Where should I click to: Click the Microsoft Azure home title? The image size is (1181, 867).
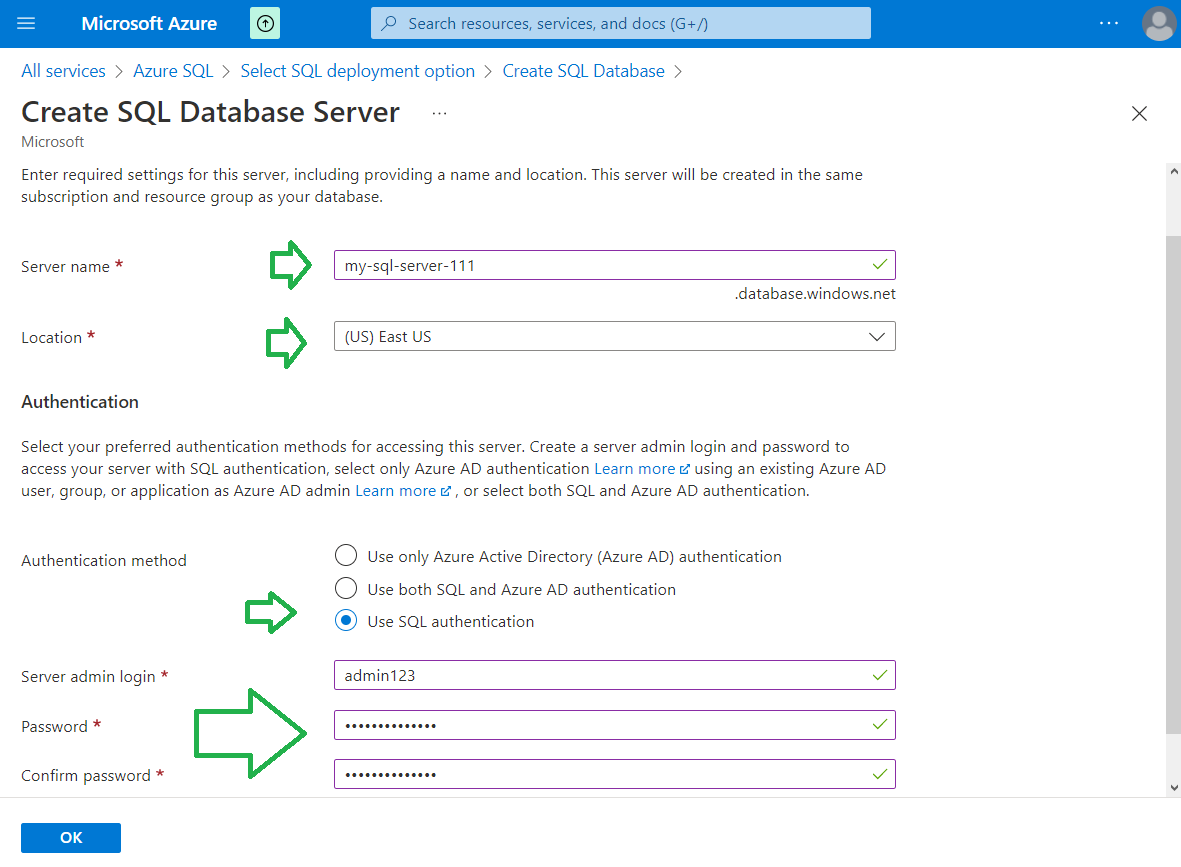(149, 23)
